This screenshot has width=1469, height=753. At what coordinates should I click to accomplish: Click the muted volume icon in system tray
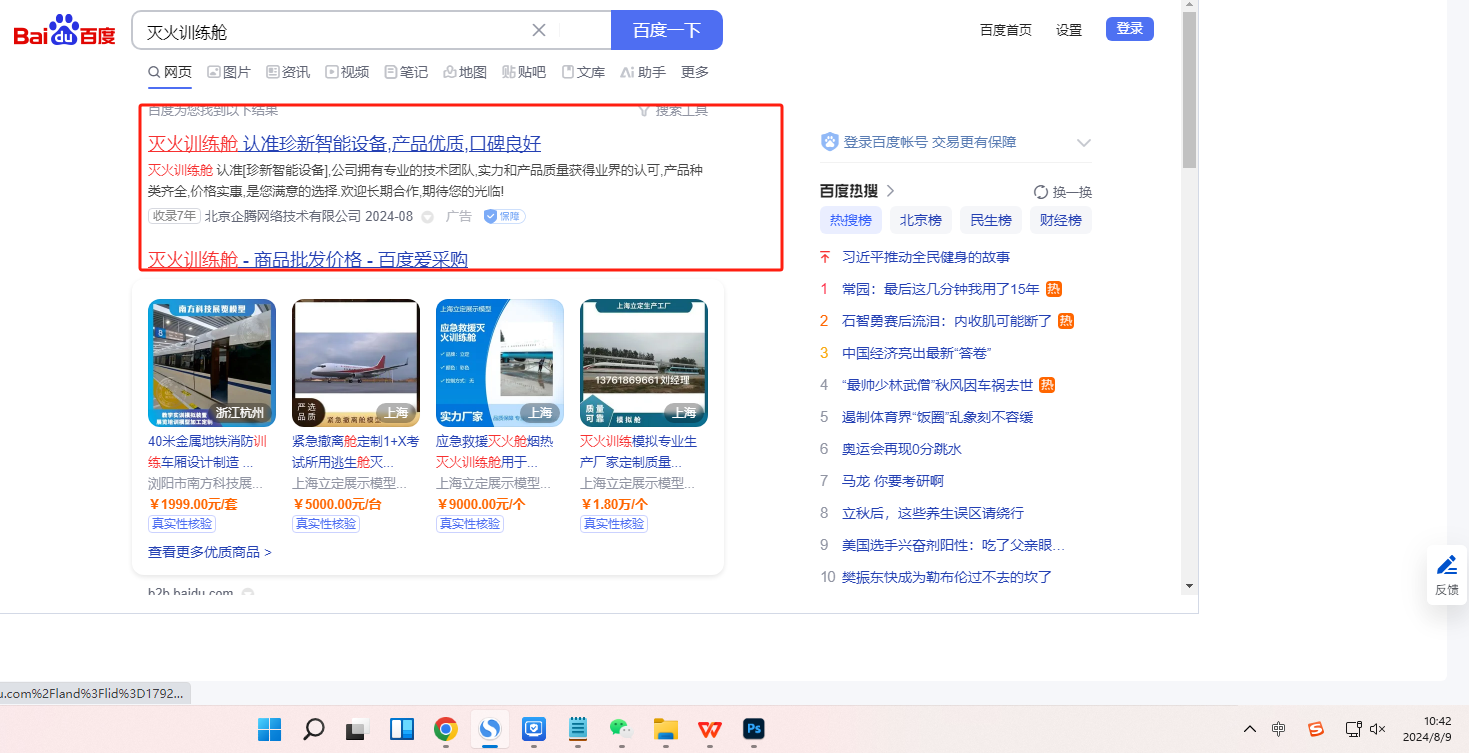(1377, 729)
